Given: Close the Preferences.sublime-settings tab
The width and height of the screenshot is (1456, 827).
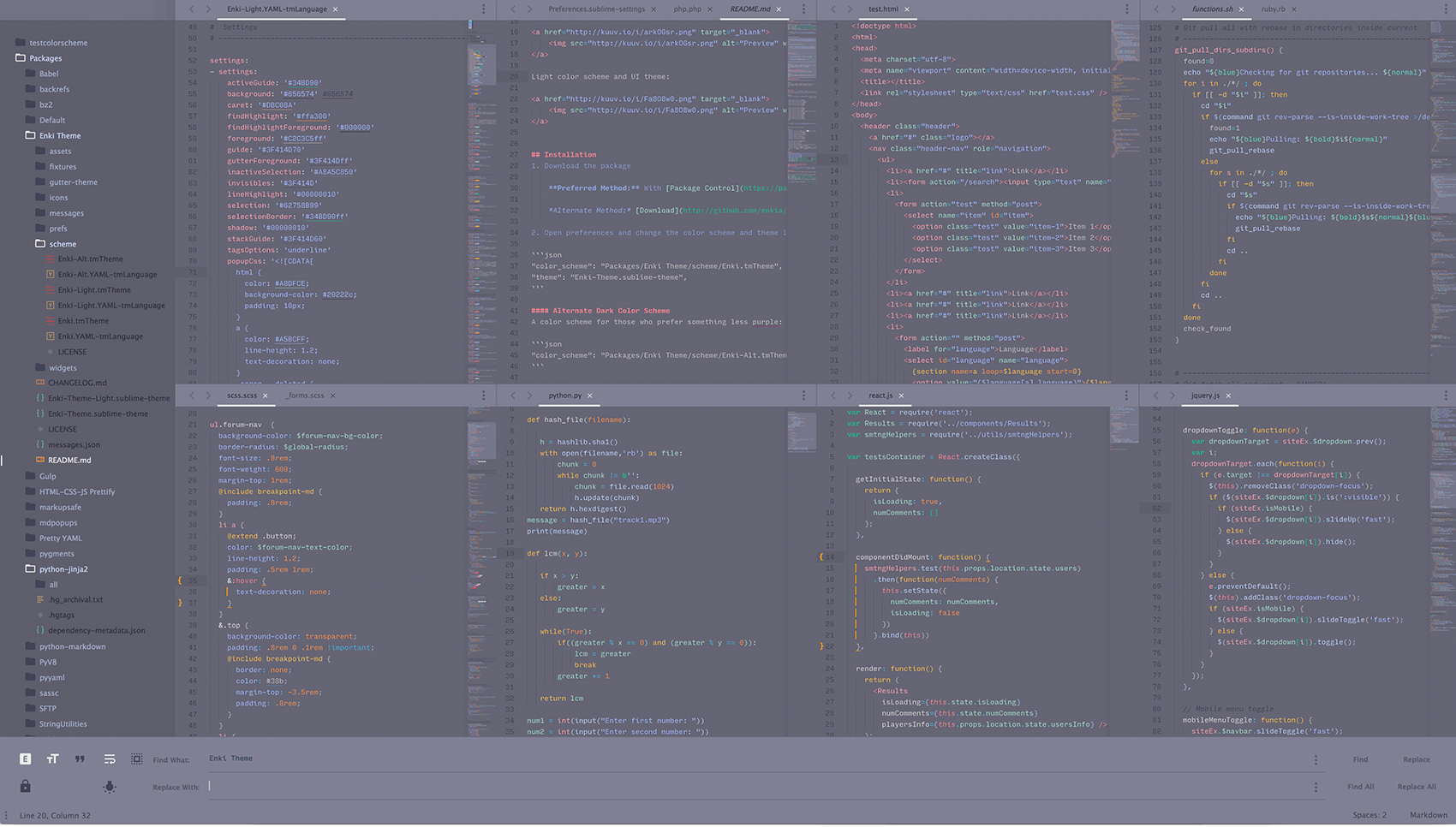Looking at the screenshot, I should tap(653, 9).
